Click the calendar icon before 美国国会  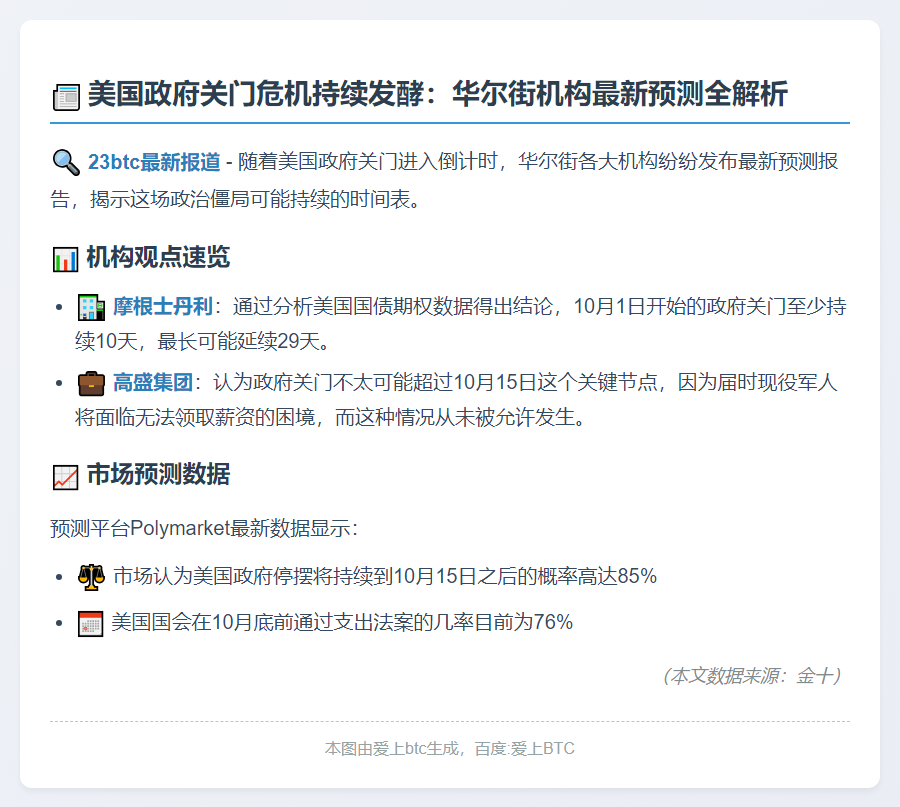point(90,623)
